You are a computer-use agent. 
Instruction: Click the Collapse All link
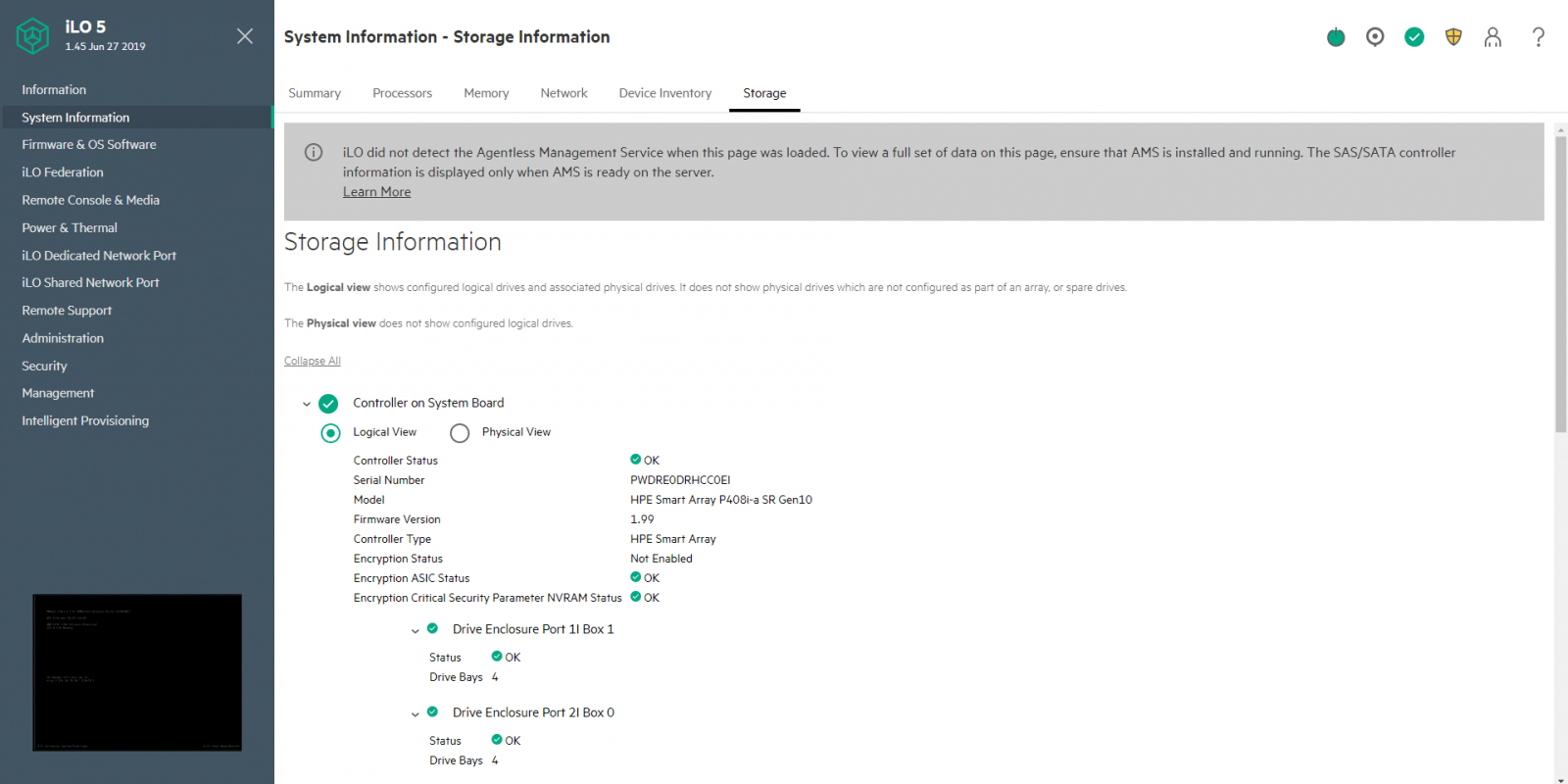click(313, 361)
